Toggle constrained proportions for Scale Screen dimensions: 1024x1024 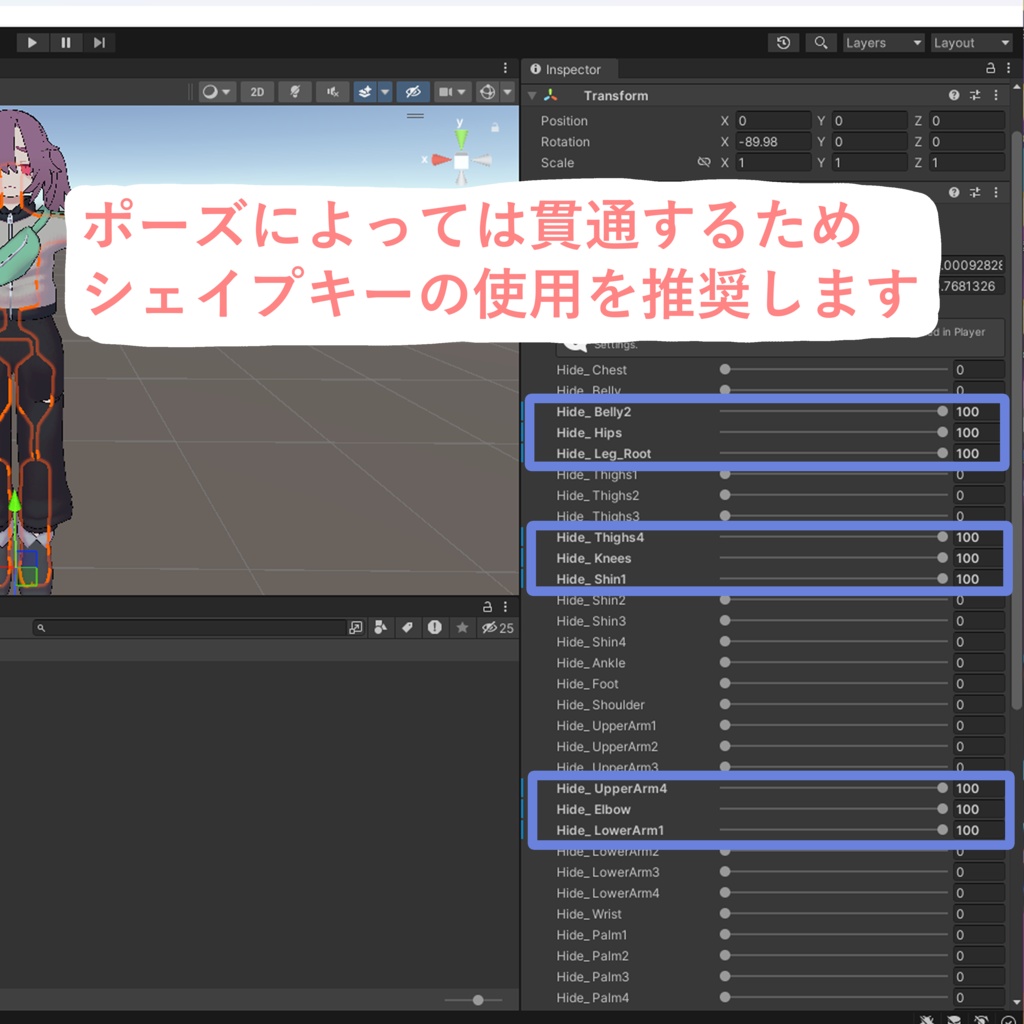704,162
